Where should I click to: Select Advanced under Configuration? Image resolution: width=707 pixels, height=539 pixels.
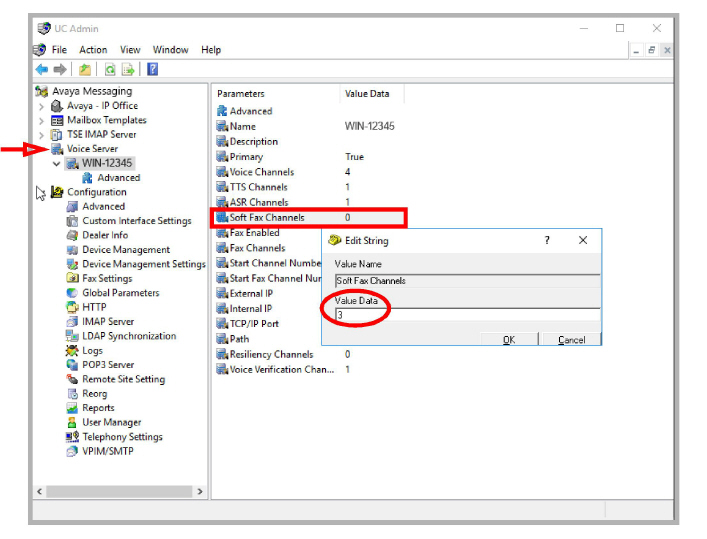[103, 207]
